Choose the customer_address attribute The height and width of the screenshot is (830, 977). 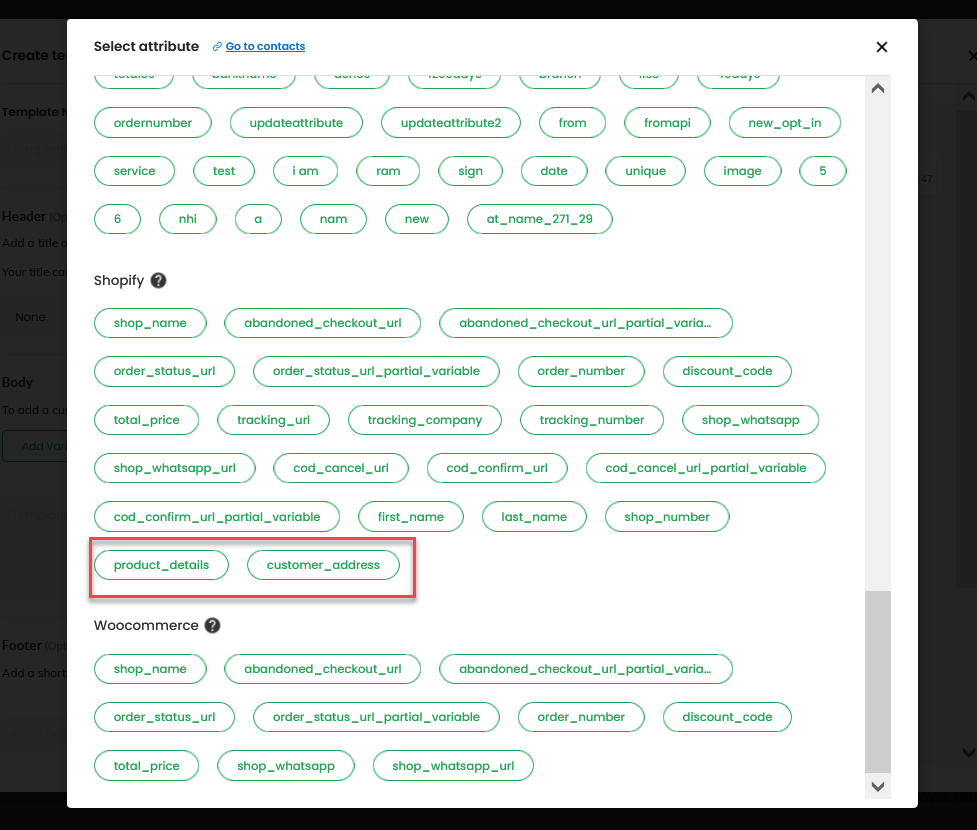pos(323,565)
